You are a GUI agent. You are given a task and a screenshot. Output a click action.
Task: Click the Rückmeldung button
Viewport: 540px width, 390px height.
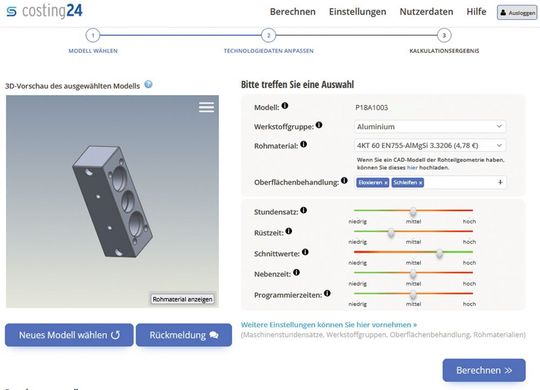tap(184, 335)
